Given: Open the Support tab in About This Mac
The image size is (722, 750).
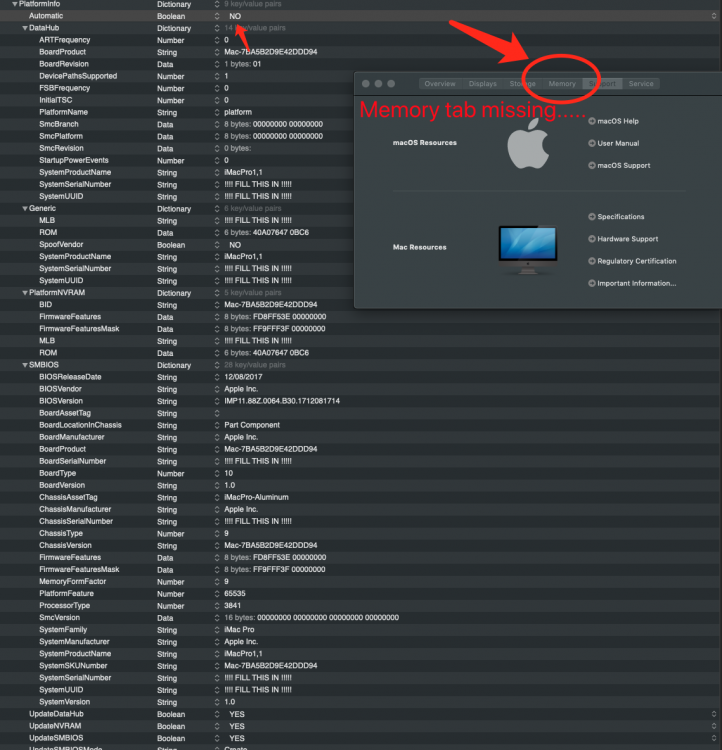Looking at the screenshot, I should (602, 84).
